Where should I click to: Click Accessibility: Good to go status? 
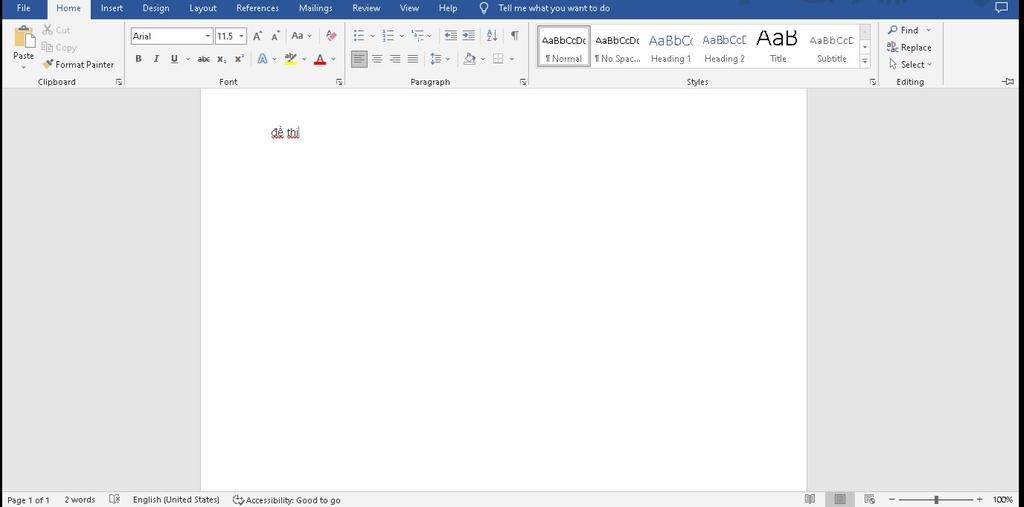(x=287, y=500)
